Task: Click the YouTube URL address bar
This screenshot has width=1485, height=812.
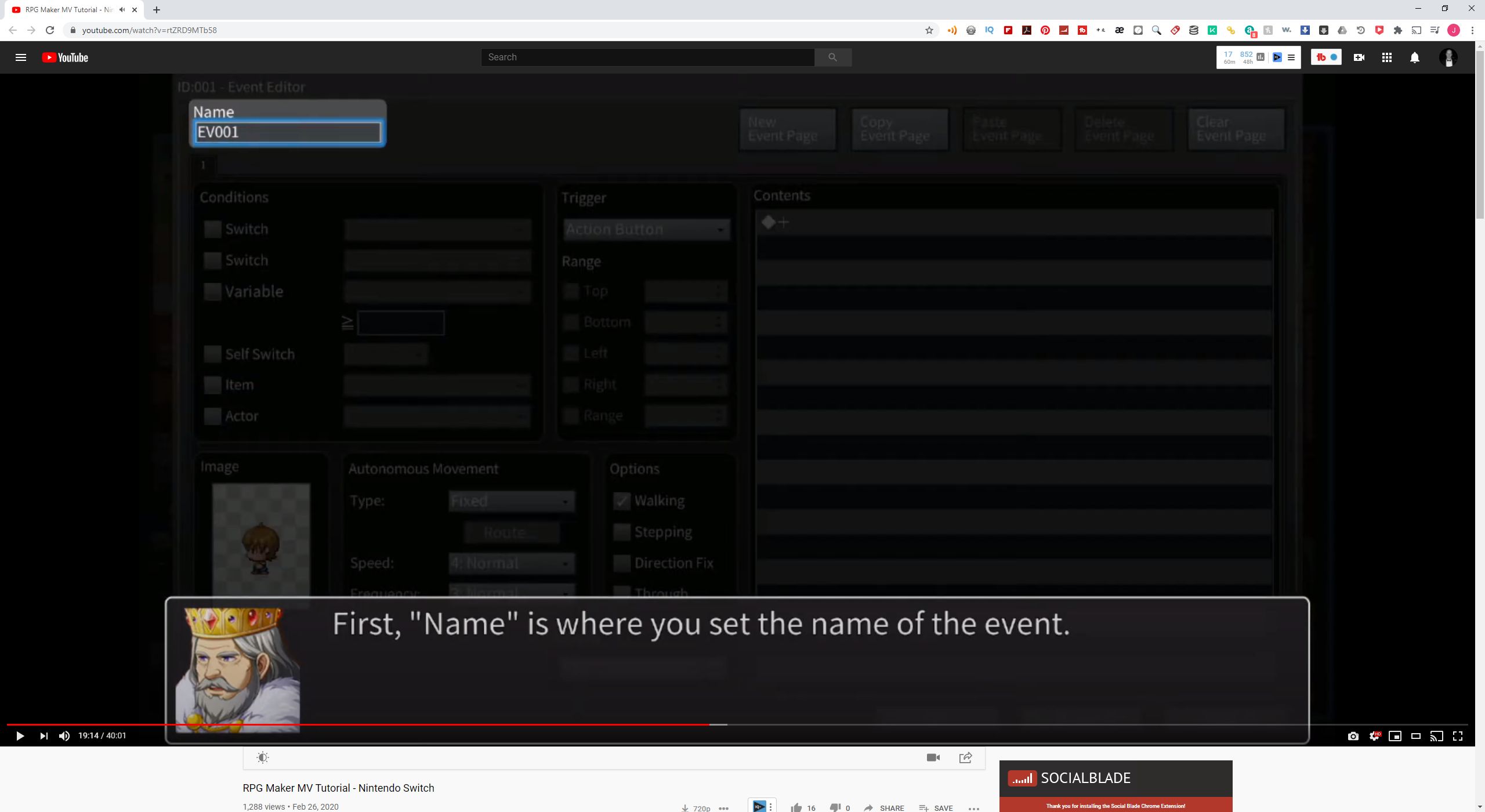Action: (499, 30)
